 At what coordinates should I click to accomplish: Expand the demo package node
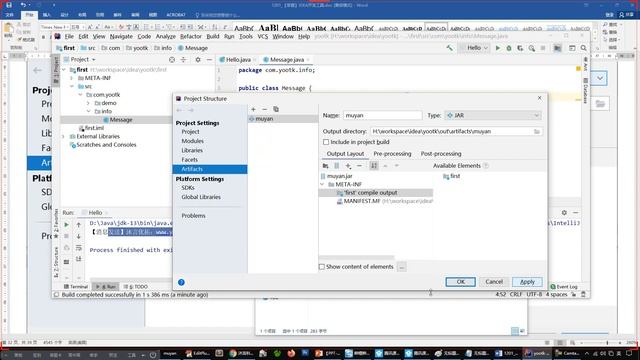89,103
